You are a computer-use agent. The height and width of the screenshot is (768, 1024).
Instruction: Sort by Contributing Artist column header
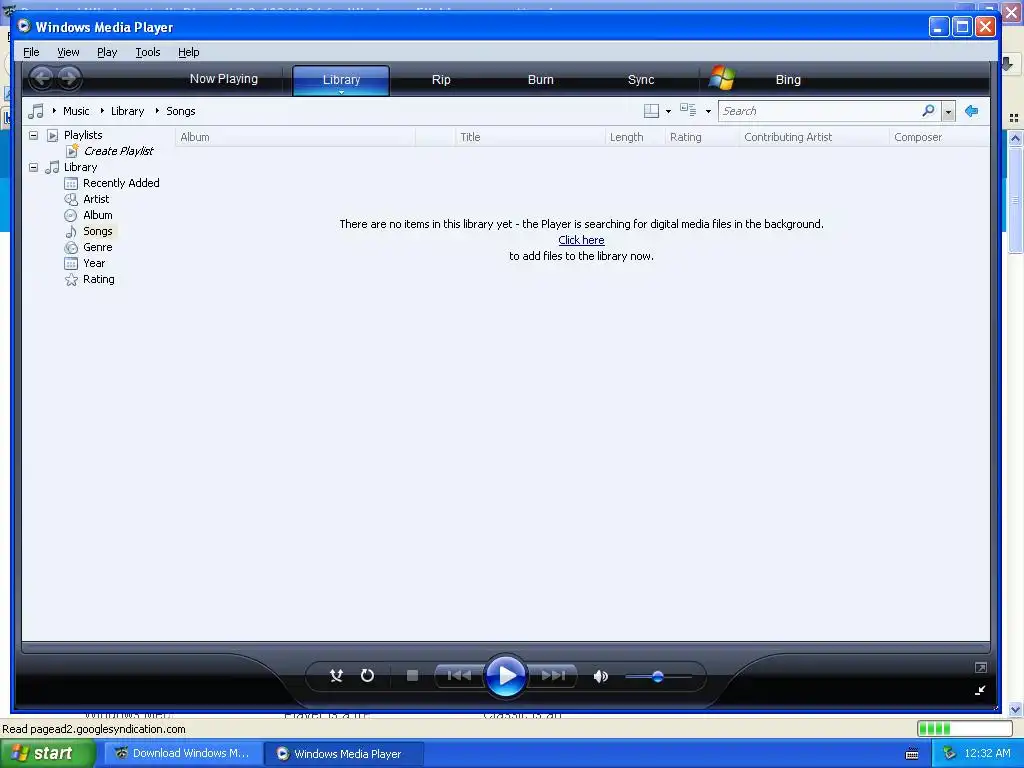(814, 137)
